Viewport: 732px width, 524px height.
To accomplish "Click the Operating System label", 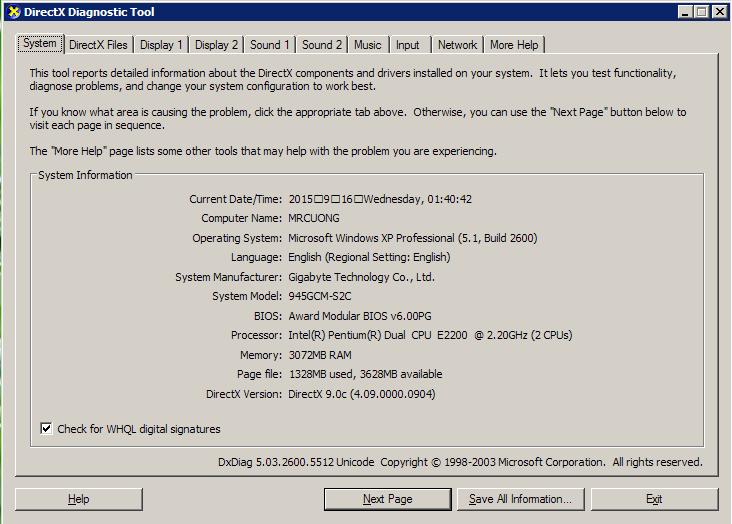I will pos(237,238).
